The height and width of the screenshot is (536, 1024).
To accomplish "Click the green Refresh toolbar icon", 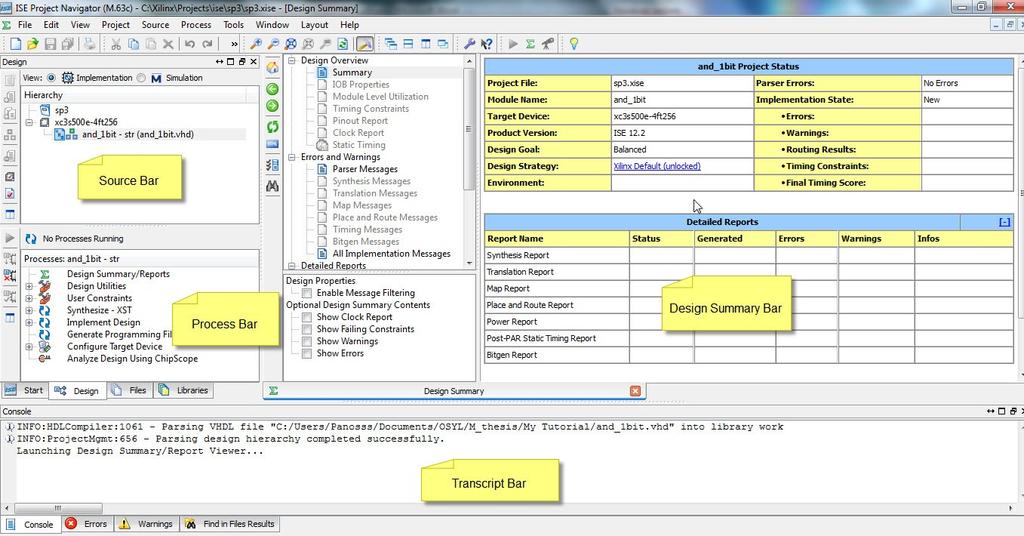I will (x=342, y=44).
